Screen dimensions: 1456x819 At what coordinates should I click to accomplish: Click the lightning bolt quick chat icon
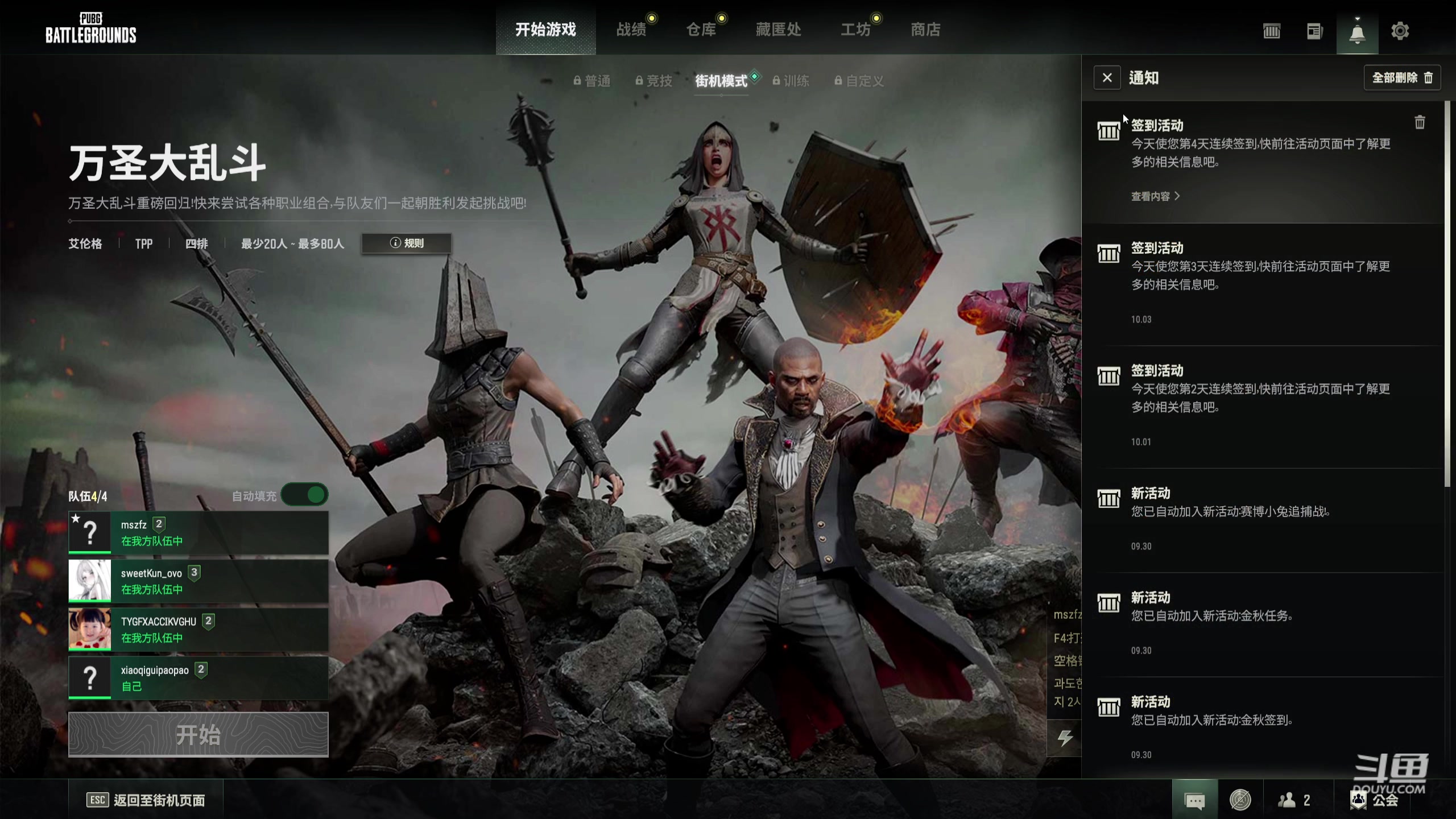pos(1065,738)
